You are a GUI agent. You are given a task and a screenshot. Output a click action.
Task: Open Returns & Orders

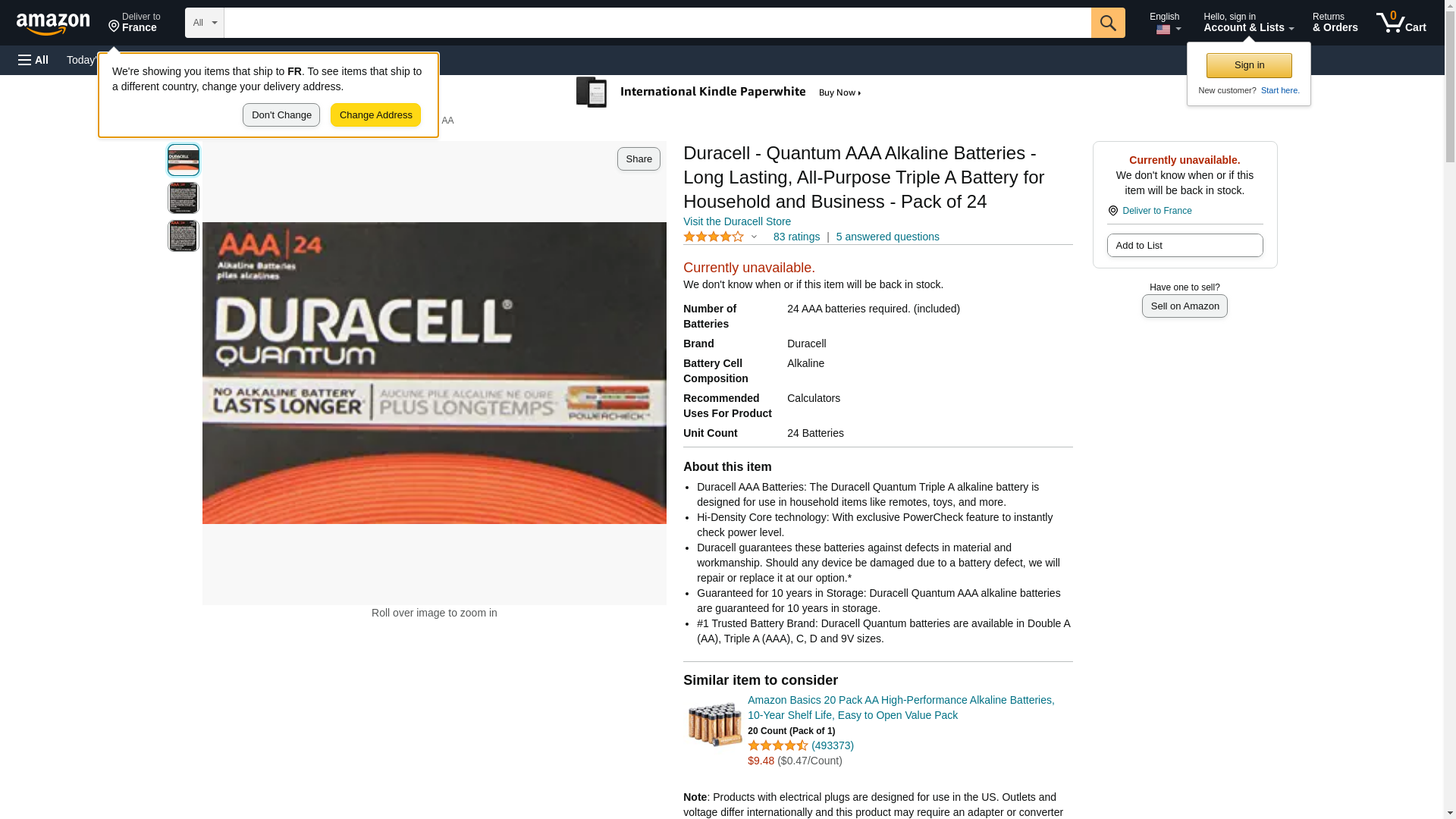coord(1335,22)
